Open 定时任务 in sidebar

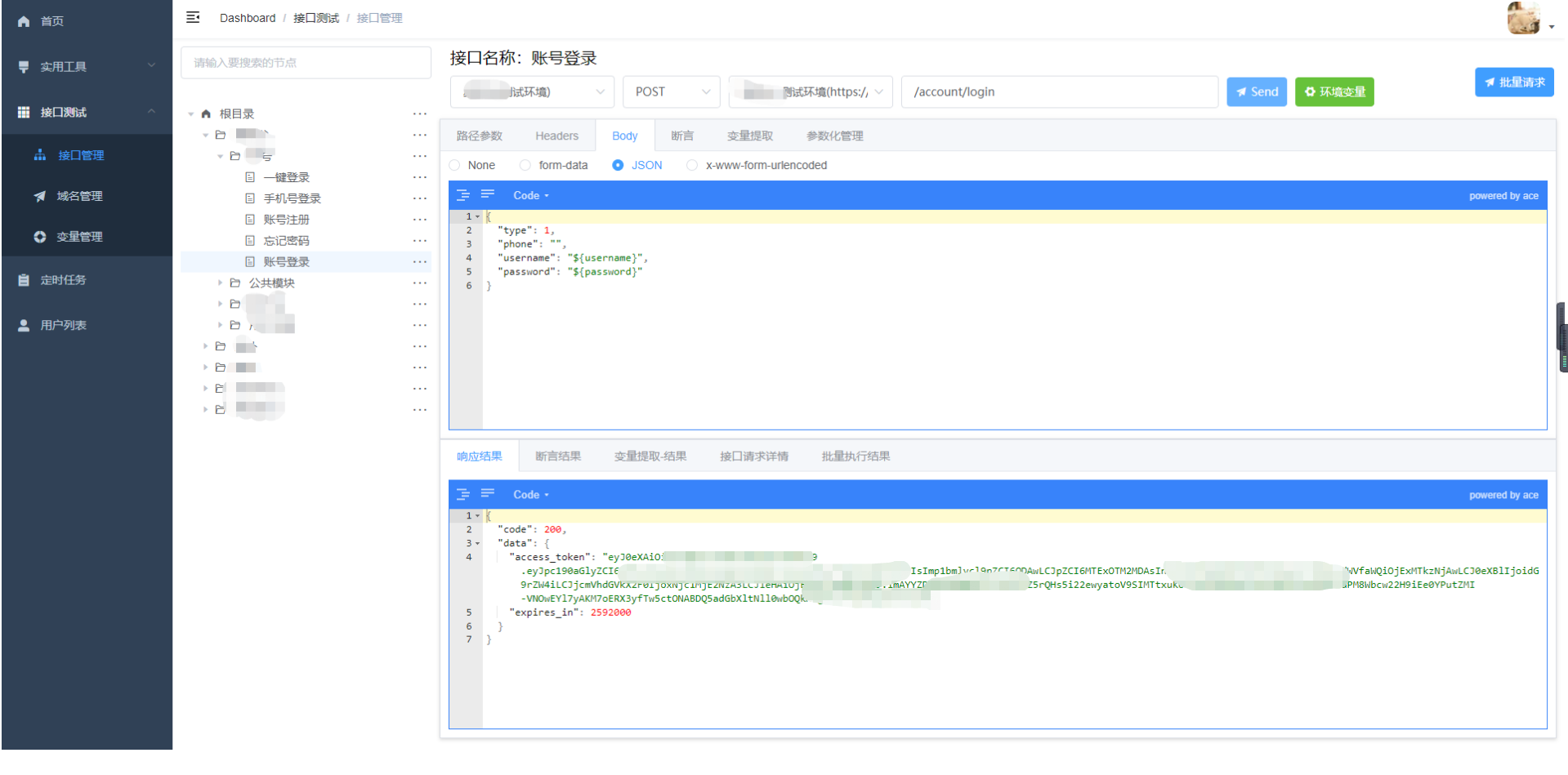click(x=87, y=280)
